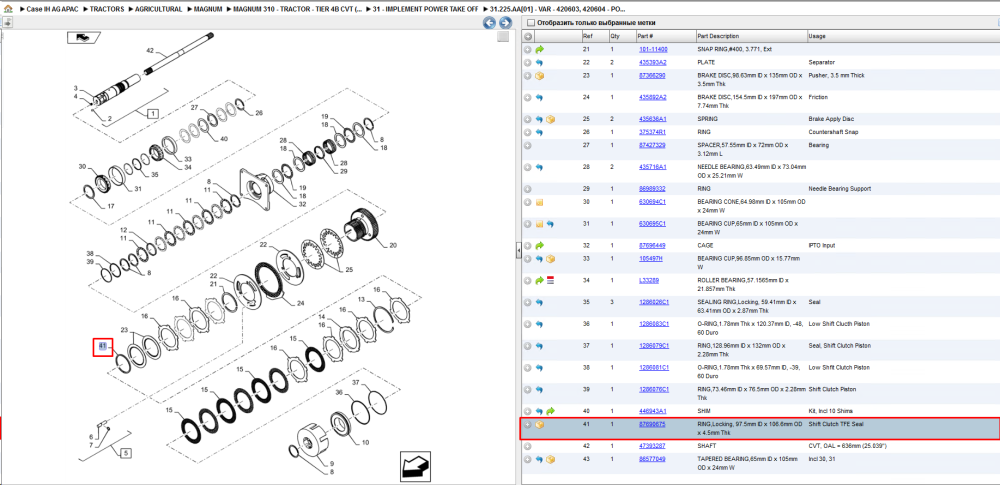Screen dimensions: 1000x485
Task: Open part number link for PLATE row 22
Action: (652, 63)
